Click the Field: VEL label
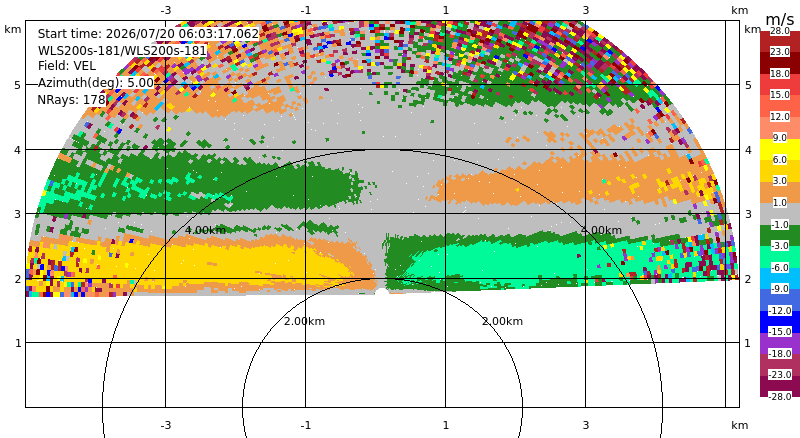 tap(66, 66)
